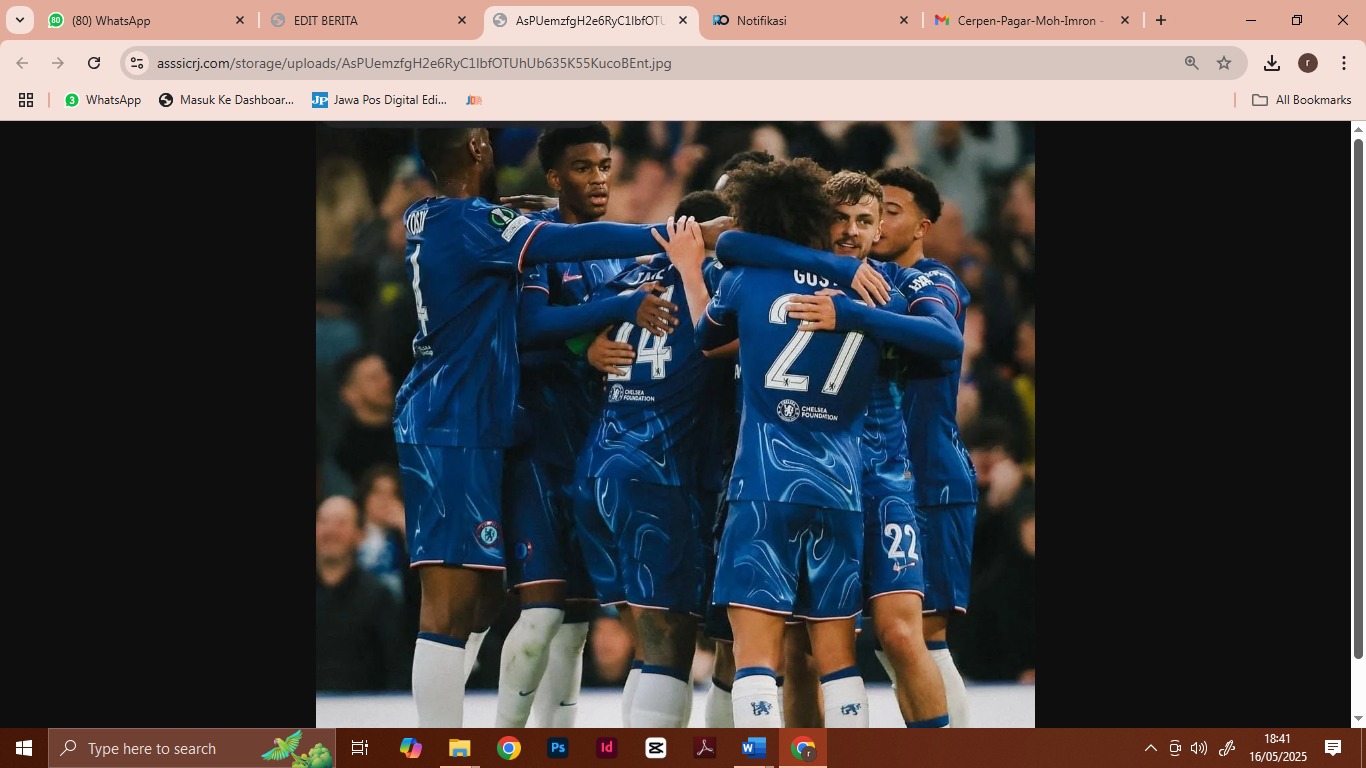Select the AsPUemzfgH2e6RyC1lbfOTU image tab
Screen dimensions: 1366x768
pyautogui.click(x=590, y=20)
